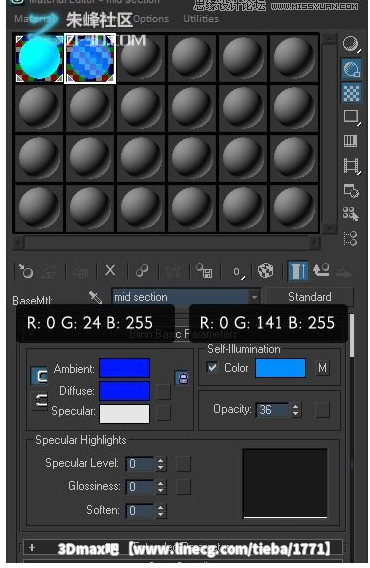
Task: Click the Soften value field
Action: 140,510
